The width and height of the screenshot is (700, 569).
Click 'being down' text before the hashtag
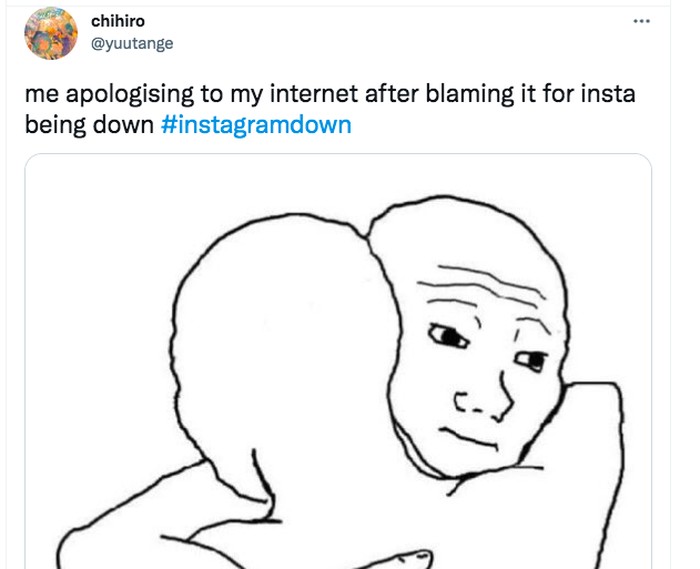point(89,125)
